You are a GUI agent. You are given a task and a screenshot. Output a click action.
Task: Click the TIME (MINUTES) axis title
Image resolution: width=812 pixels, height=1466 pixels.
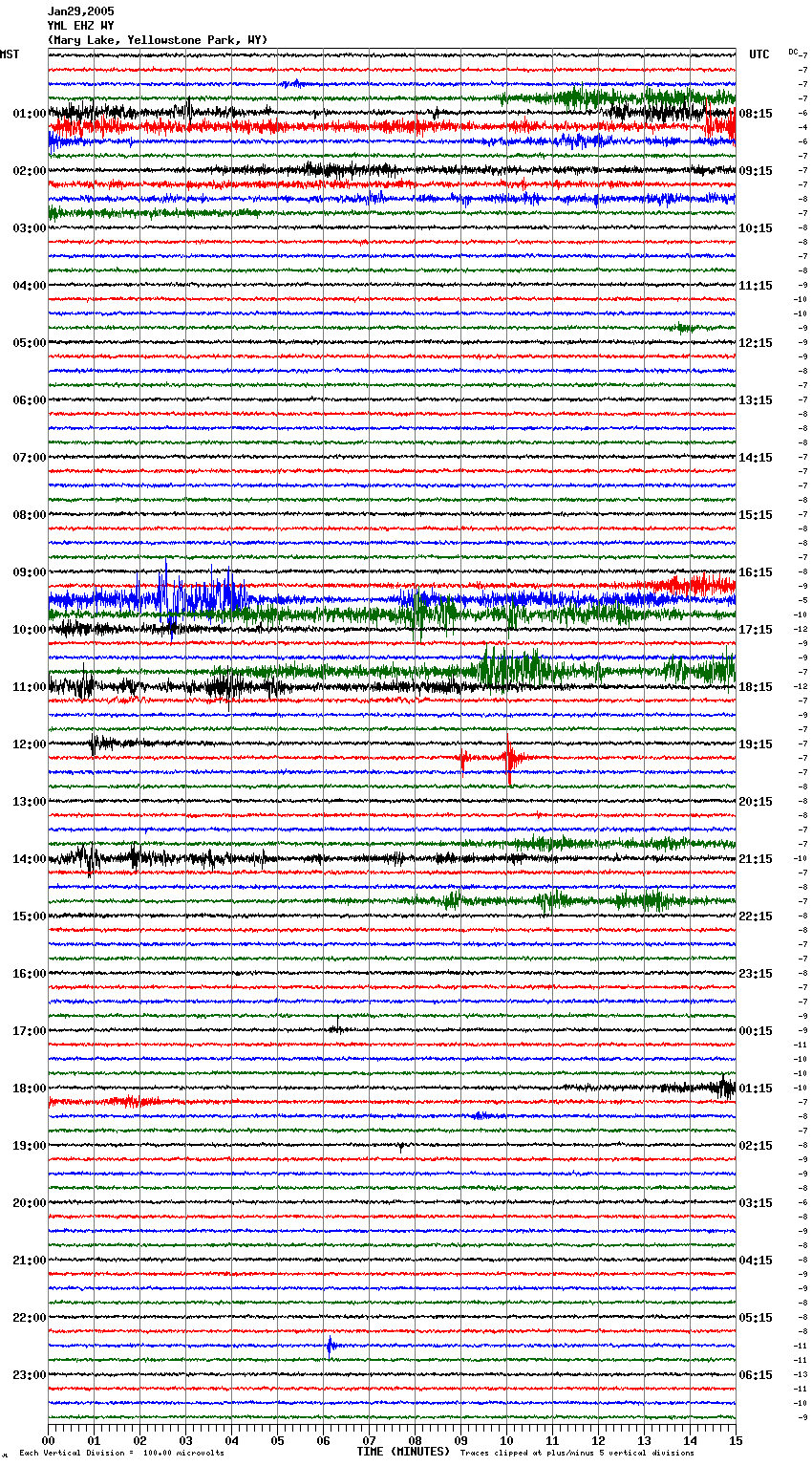pyautogui.click(x=403, y=1452)
